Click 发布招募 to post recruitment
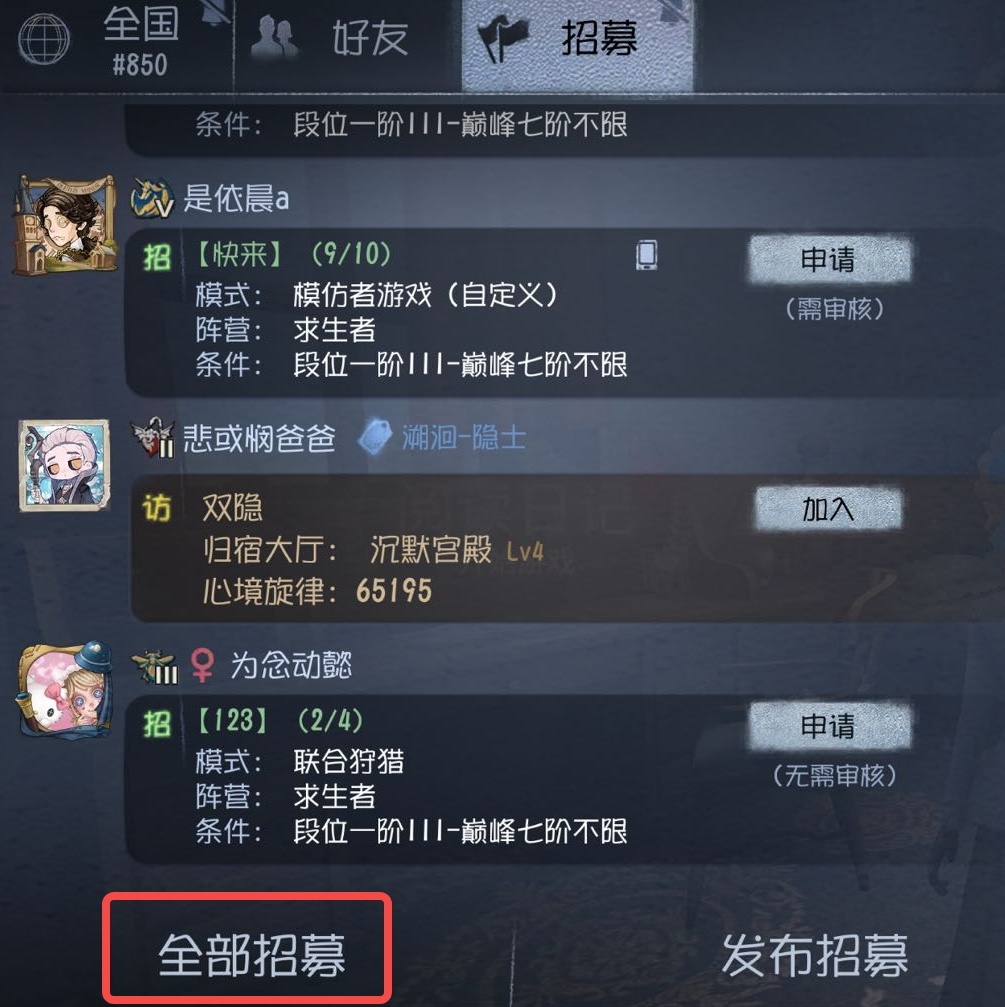Screen dimensions: 1005x1007 tap(815, 955)
